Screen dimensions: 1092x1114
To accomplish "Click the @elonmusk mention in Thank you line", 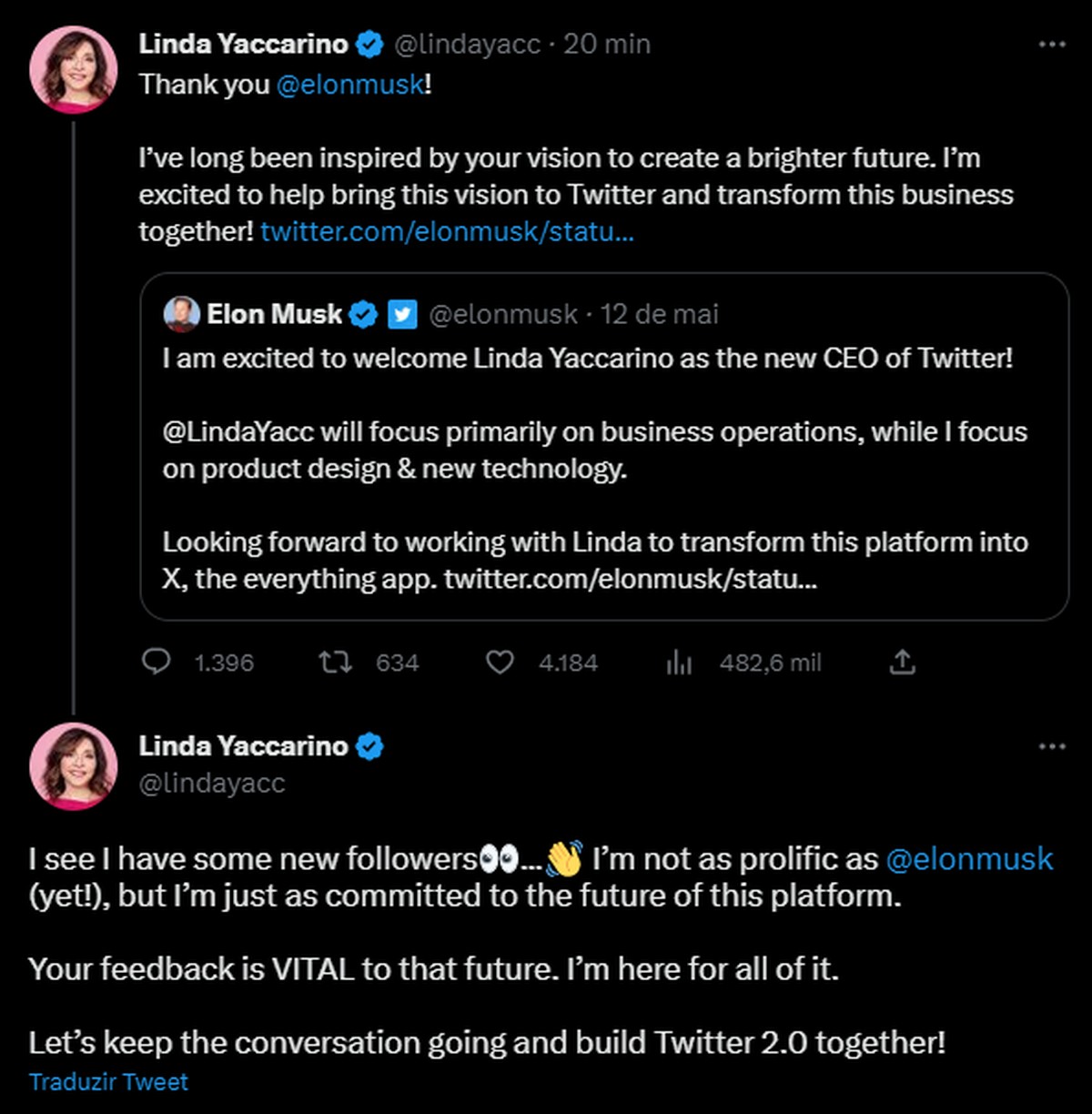I will coord(349,84).
